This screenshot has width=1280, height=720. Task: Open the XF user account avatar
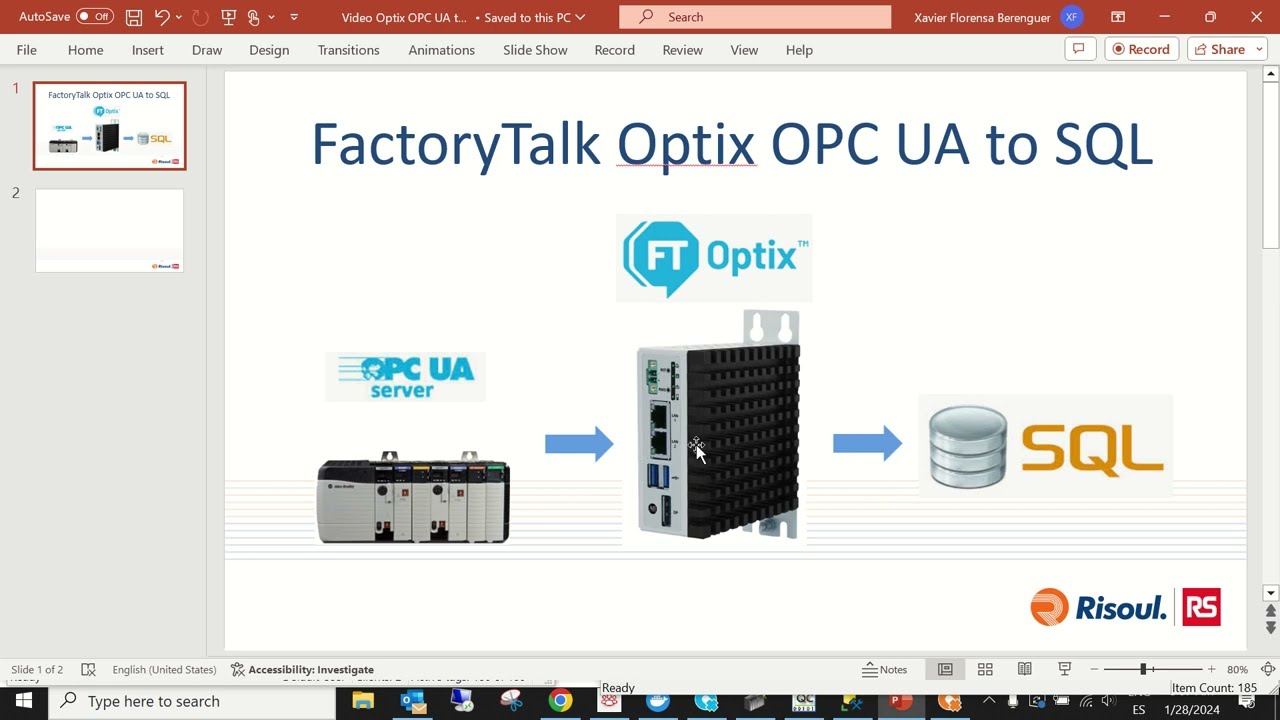coord(1071,17)
